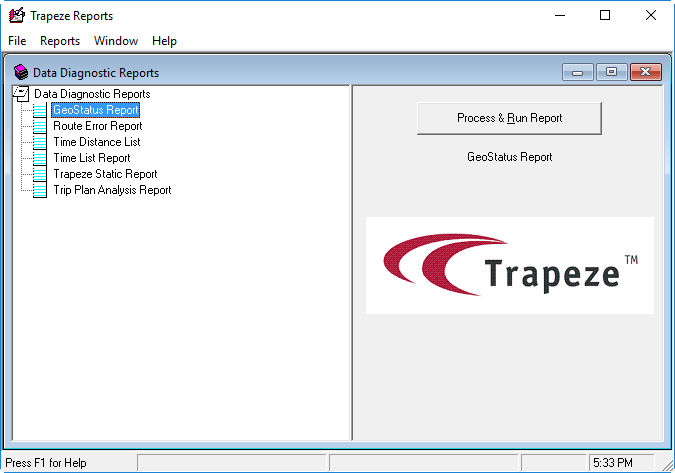The height and width of the screenshot is (473, 675).
Task: Minimize the Data Diagnostic Reports child window
Action: tap(578, 72)
